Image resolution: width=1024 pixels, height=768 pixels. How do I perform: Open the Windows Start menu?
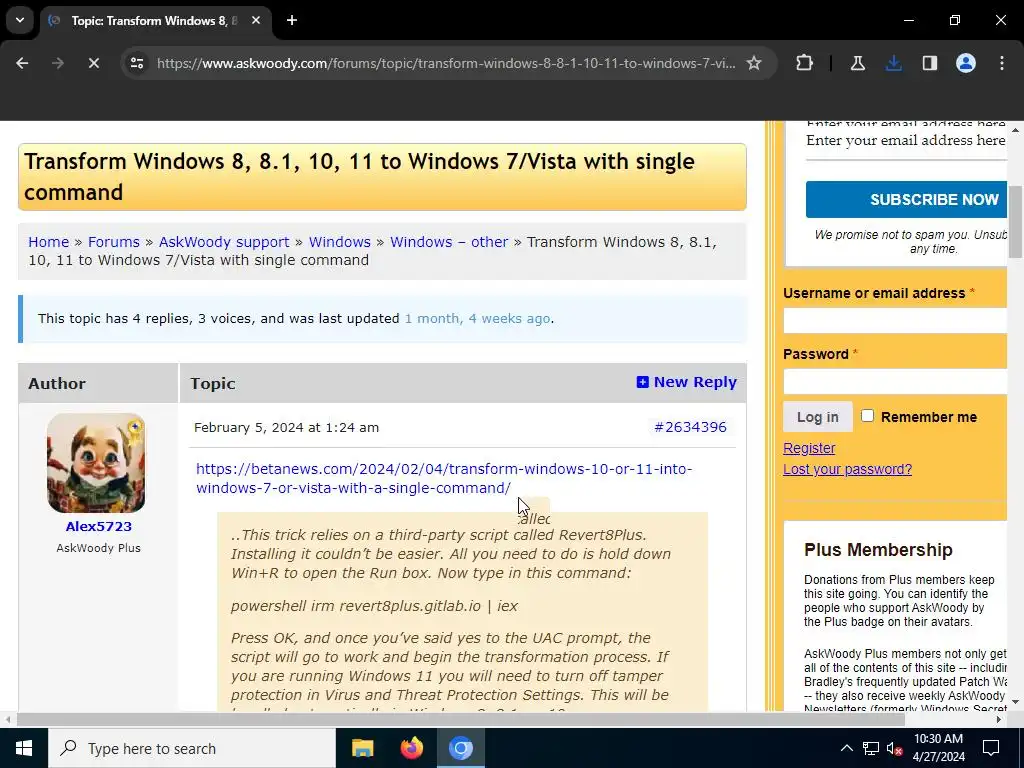pyautogui.click(x=24, y=748)
